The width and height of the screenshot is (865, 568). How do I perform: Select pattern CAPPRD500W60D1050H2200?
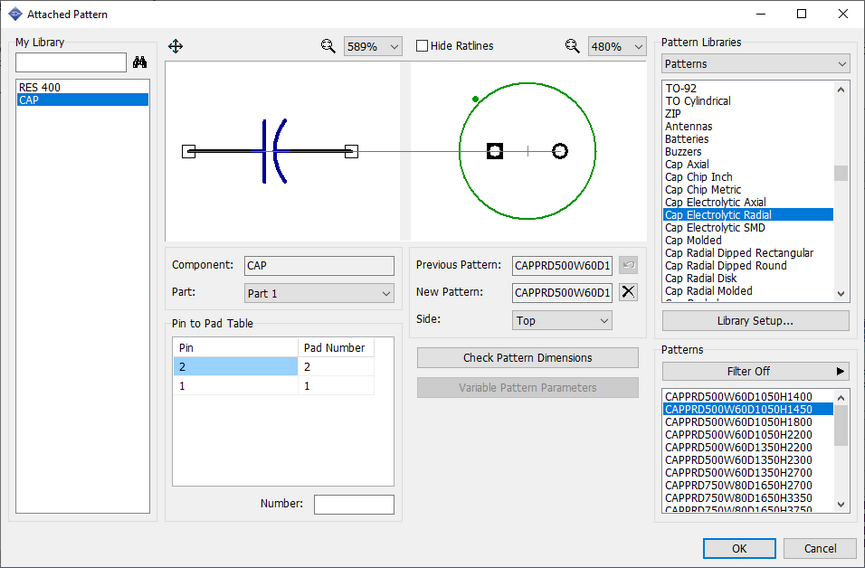pos(748,435)
